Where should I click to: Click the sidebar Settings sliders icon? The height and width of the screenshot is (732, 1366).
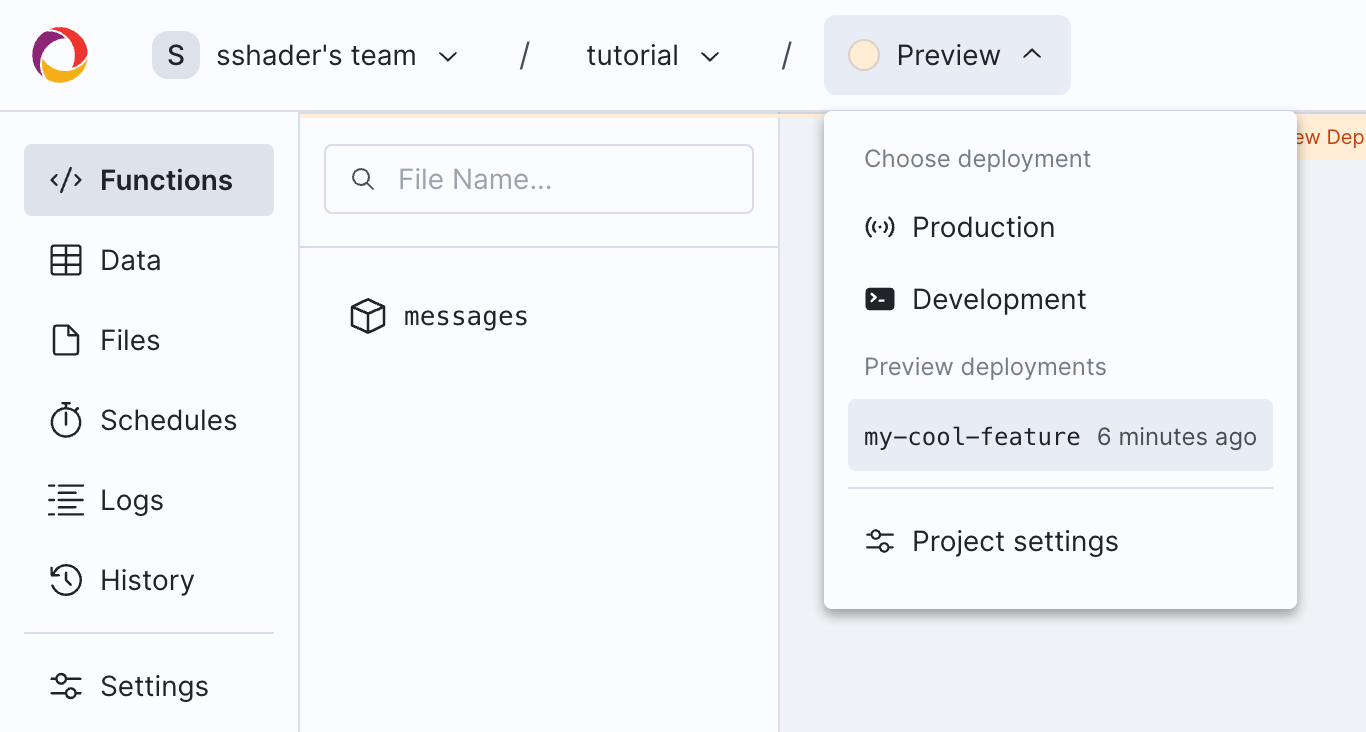pyautogui.click(x=66, y=686)
